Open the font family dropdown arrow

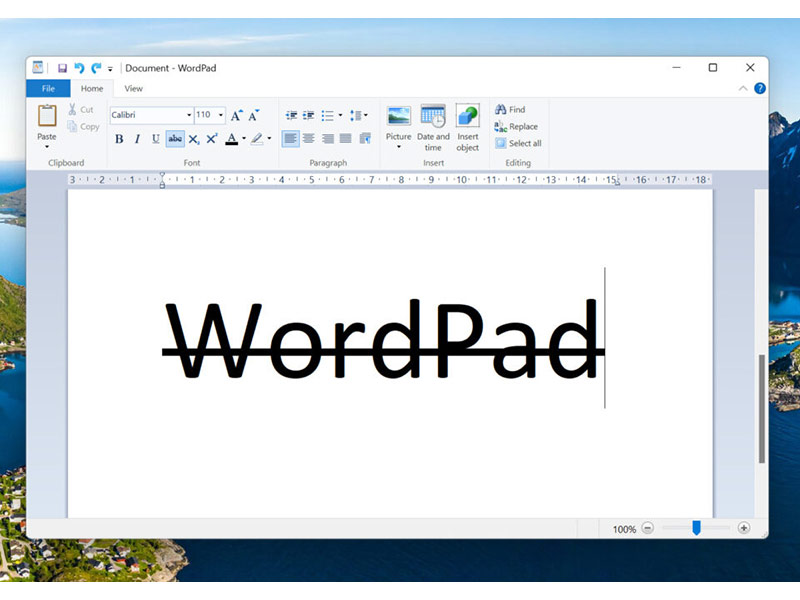pyautogui.click(x=189, y=115)
